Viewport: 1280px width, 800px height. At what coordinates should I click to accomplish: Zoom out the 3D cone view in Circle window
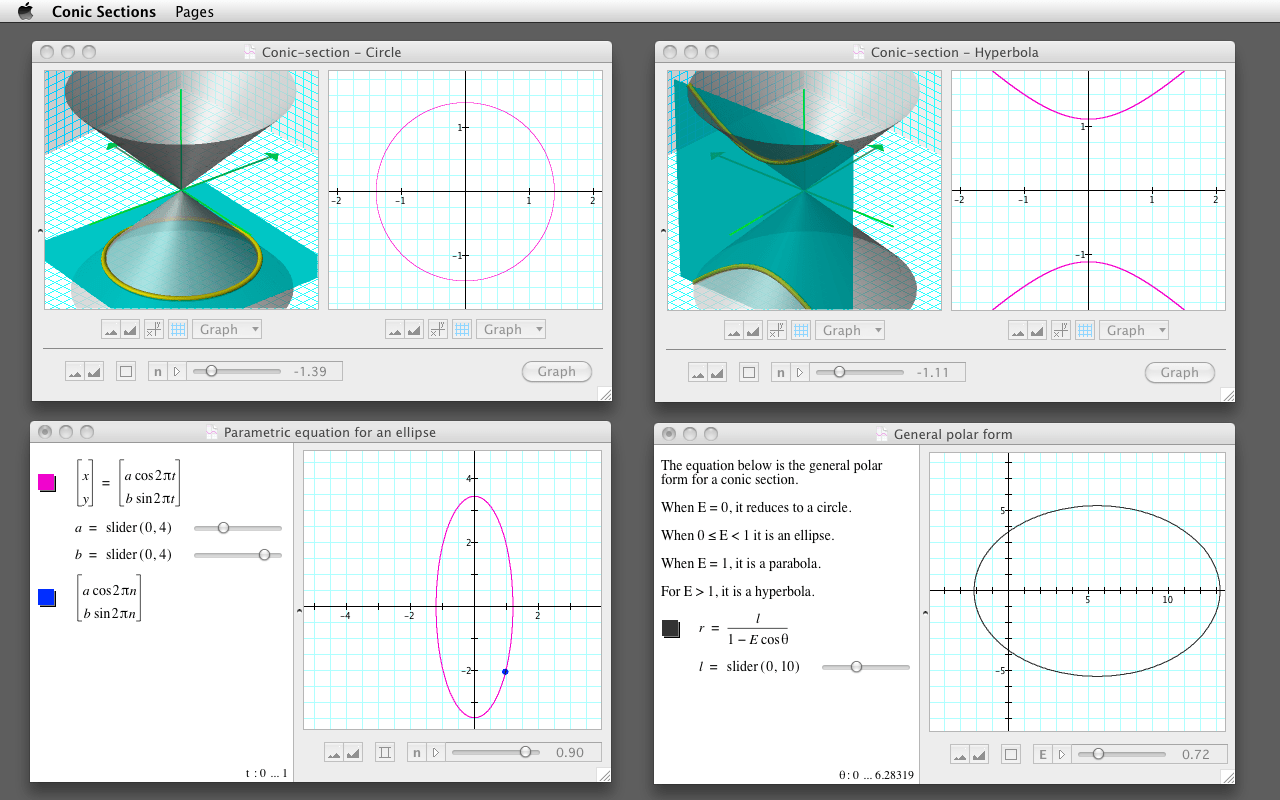[x=111, y=329]
